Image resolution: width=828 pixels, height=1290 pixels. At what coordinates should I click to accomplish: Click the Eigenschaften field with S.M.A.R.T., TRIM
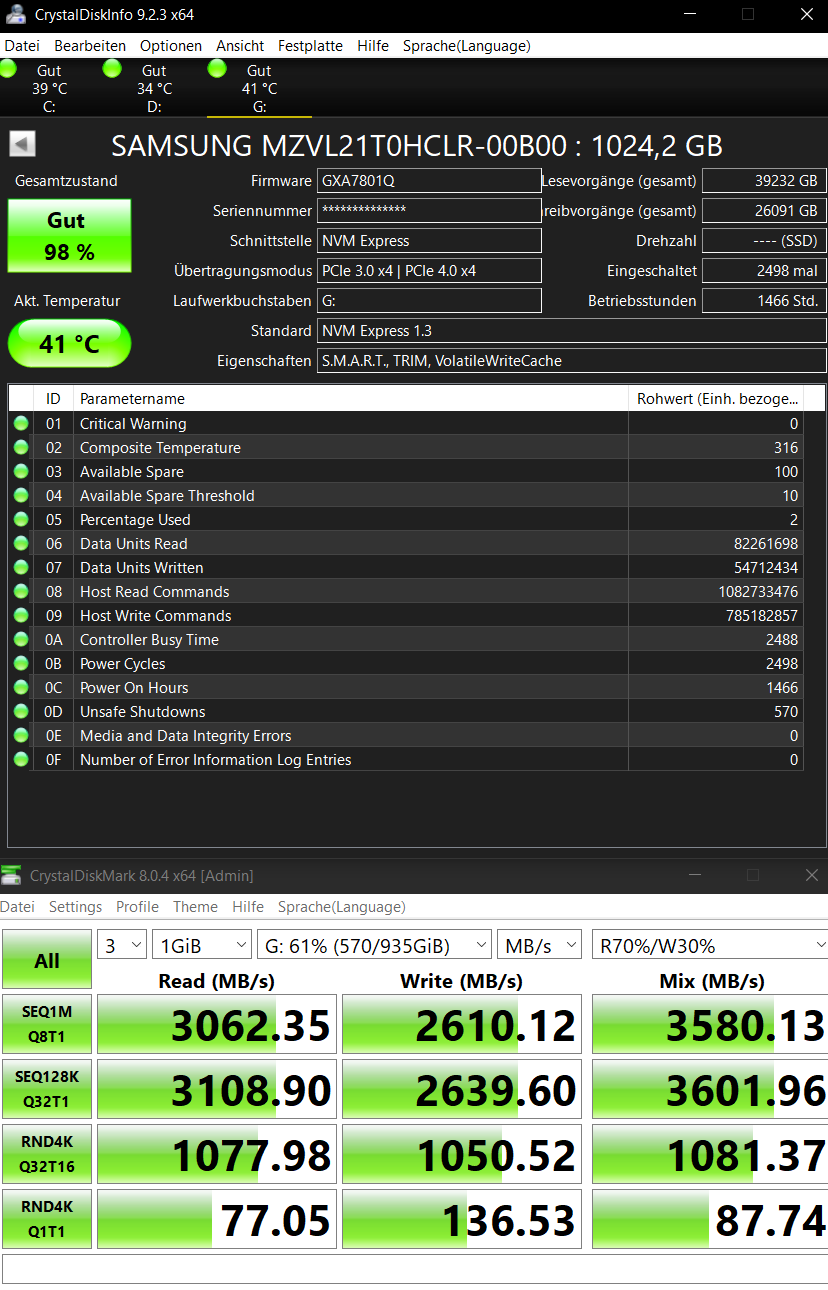572,361
